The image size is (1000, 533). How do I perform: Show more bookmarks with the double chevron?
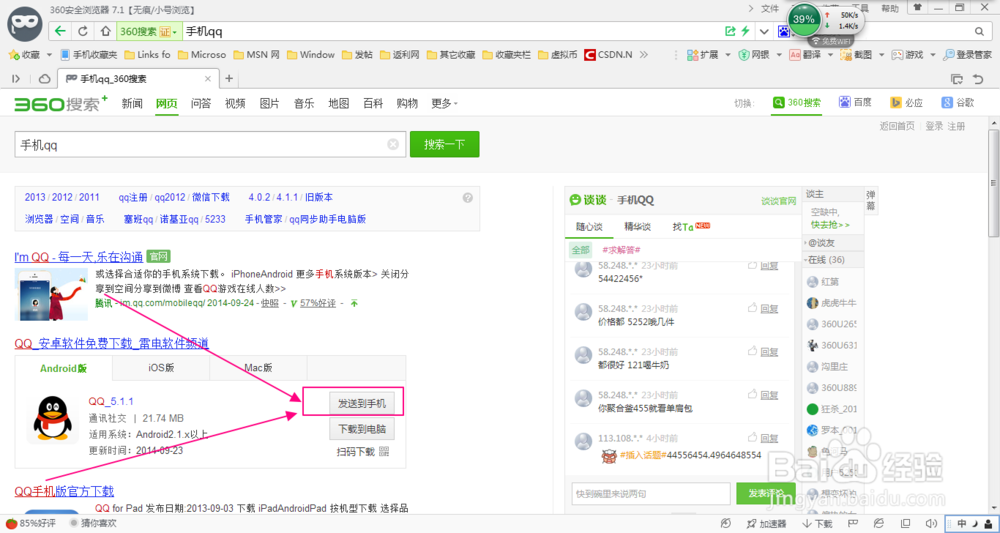pos(643,55)
